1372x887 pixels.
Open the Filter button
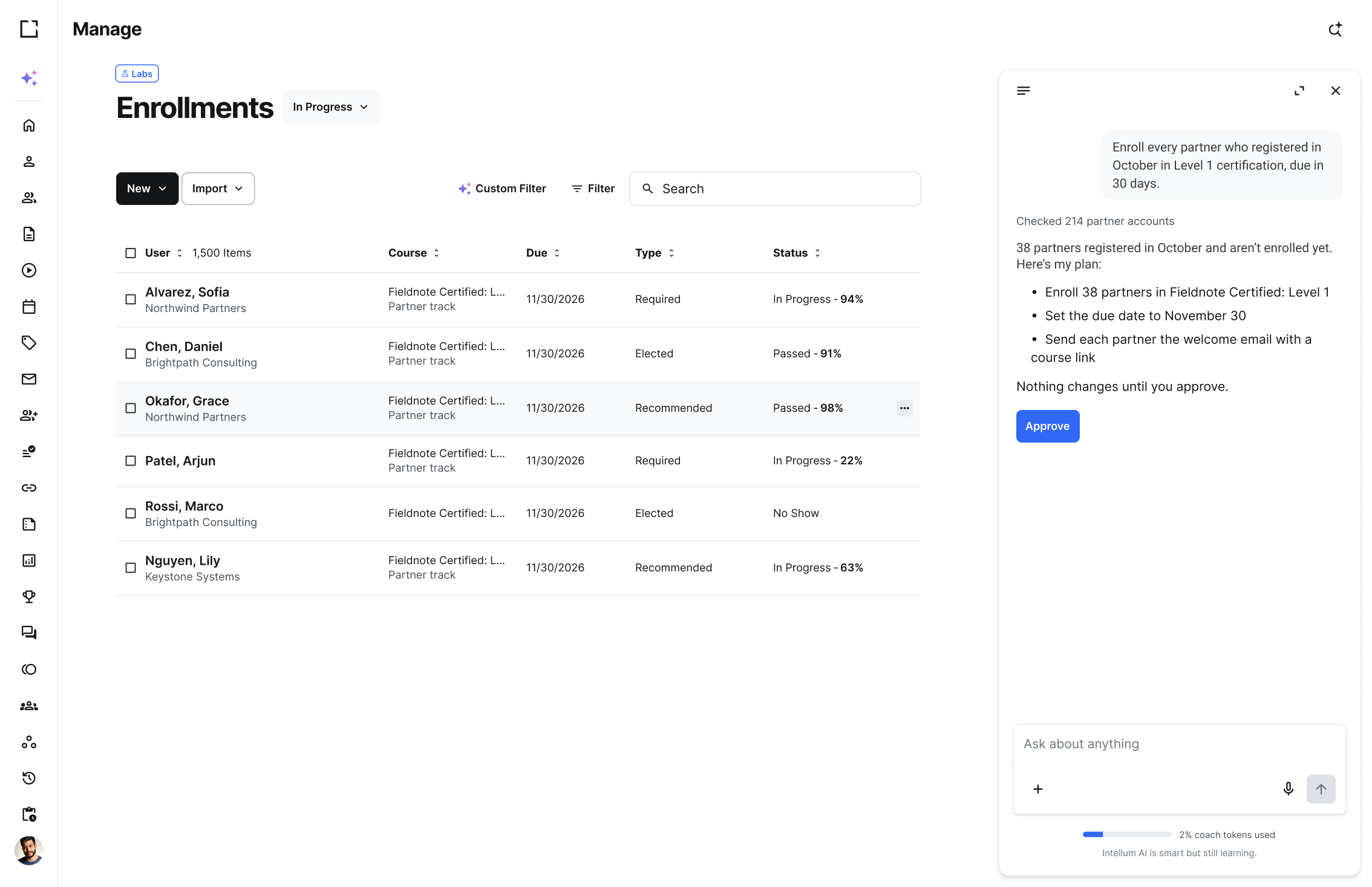pos(593,189)
